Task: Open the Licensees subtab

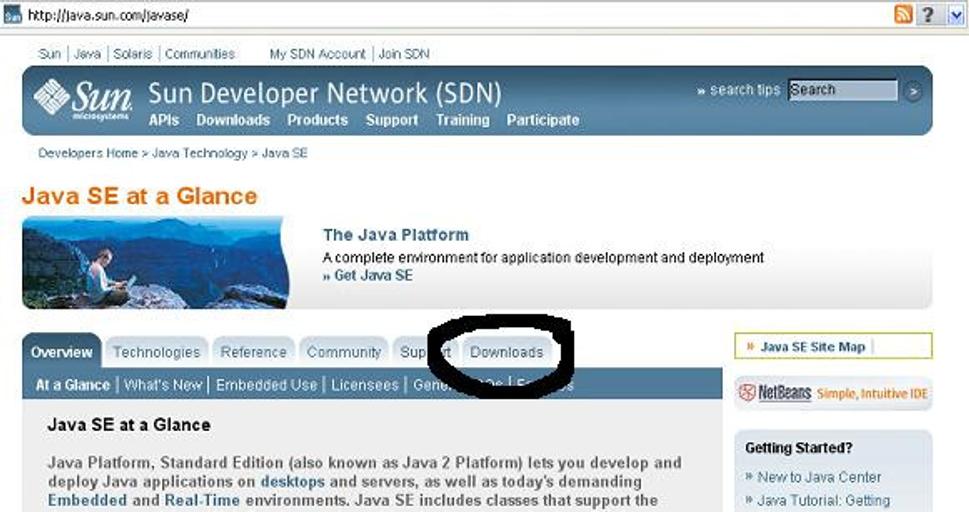Action: [x=365, y=385]
